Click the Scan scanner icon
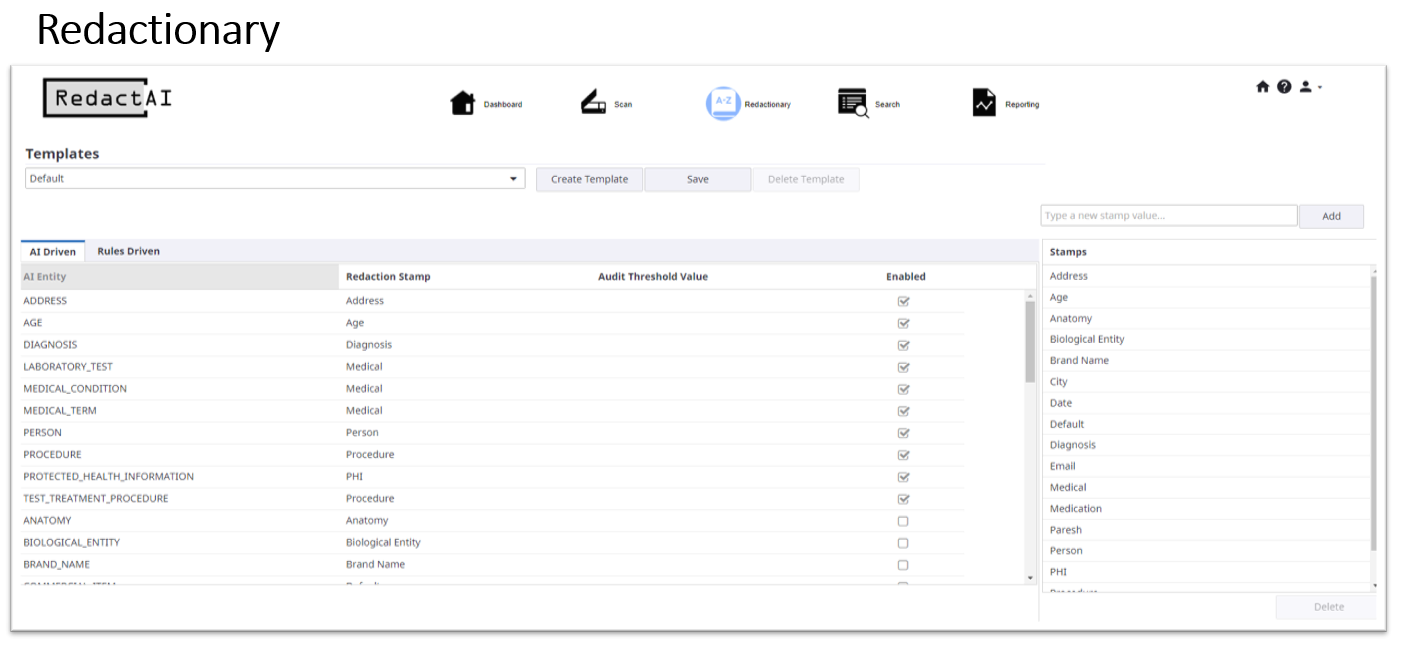The image size is (1404, 646). [593, 103]
